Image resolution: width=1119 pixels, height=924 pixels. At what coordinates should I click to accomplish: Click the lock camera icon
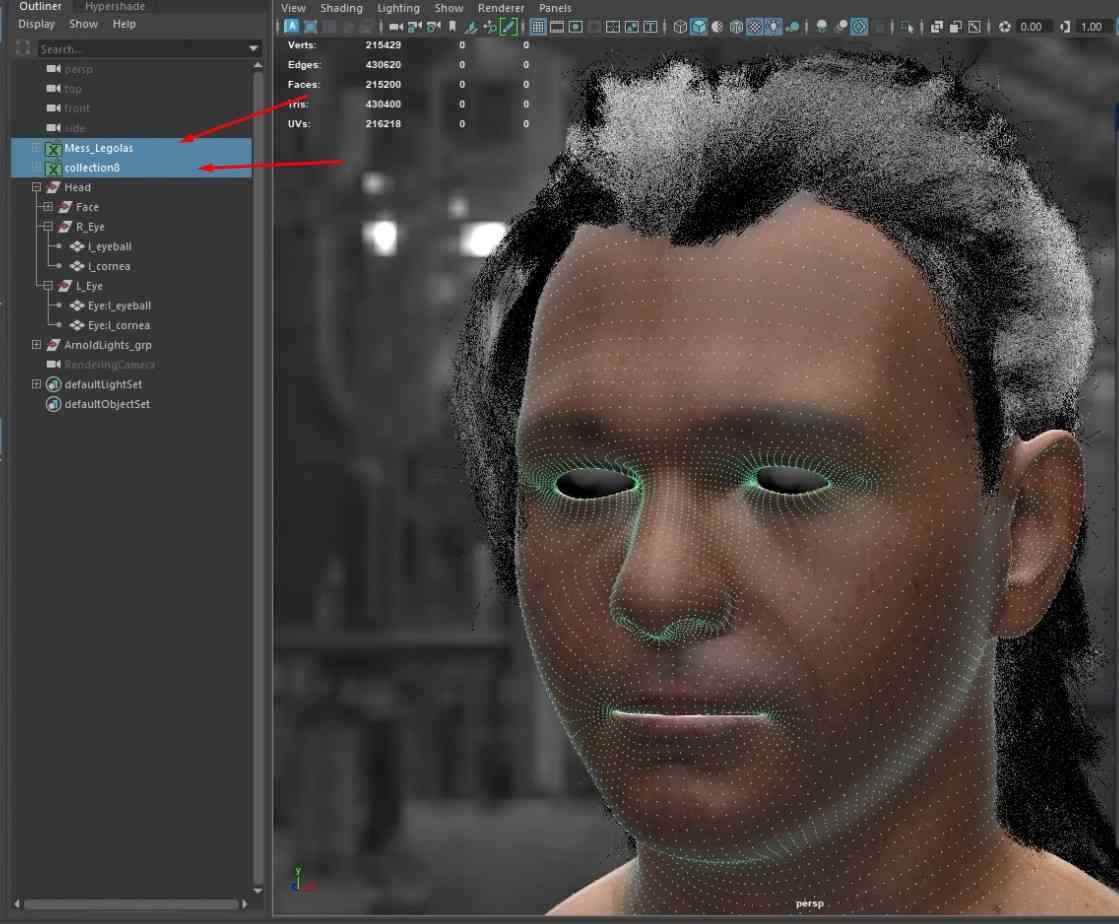[415, 26]
